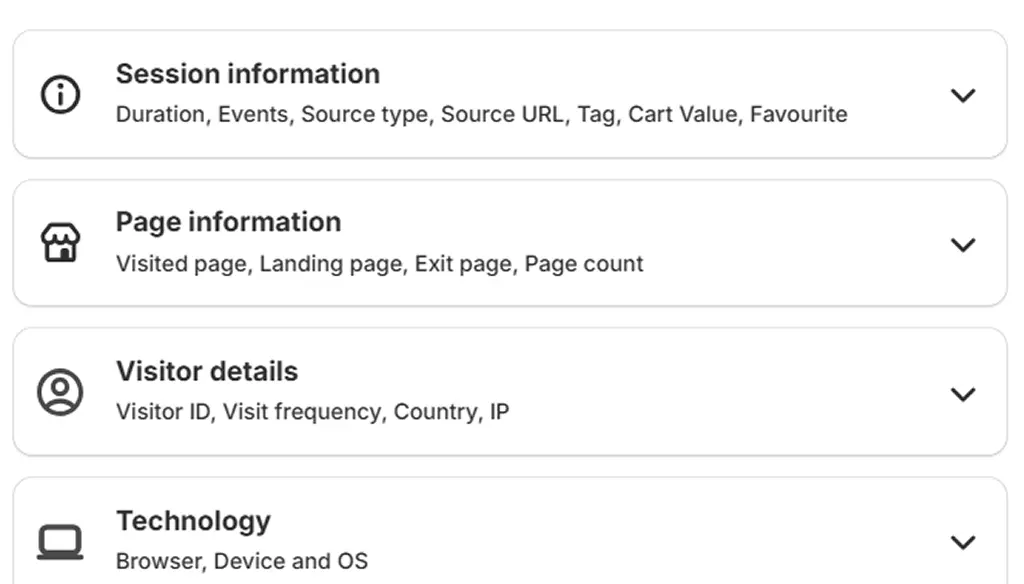The height and width of the screenshot is (584, 1024).
Task: Click the Visitor ID, Visit frequency description text
Action: click(312, 412)
